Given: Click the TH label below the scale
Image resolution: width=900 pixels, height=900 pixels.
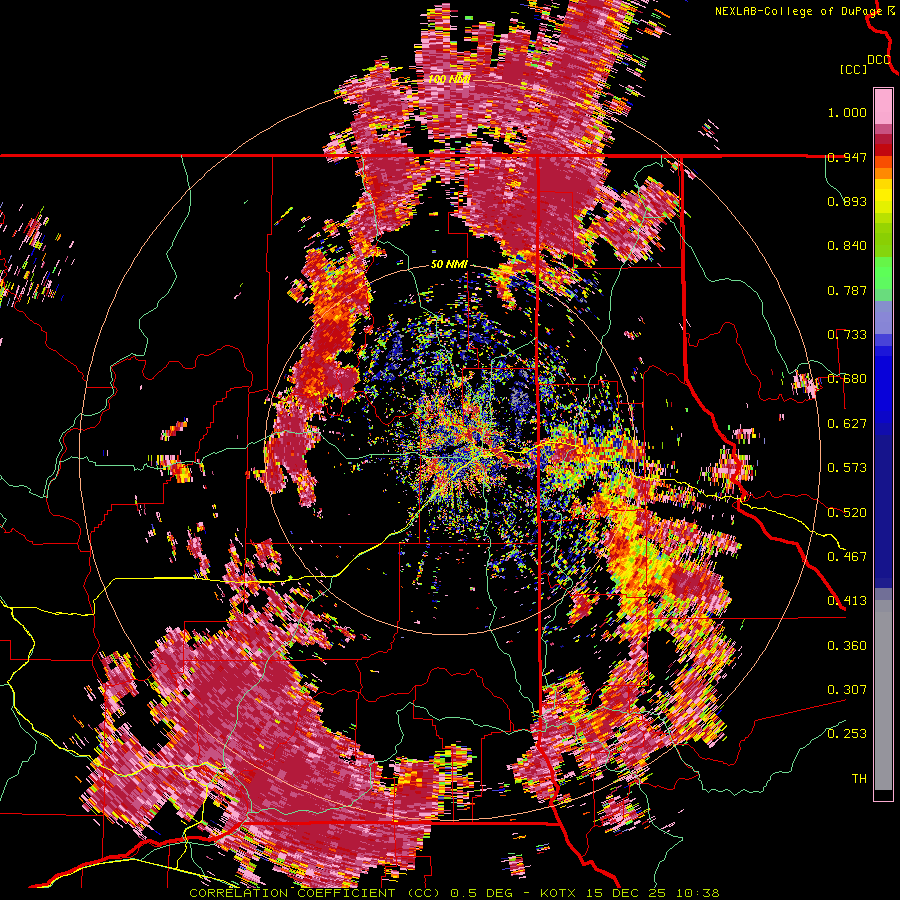Looking at the screenshot, I should coord(859,779).
